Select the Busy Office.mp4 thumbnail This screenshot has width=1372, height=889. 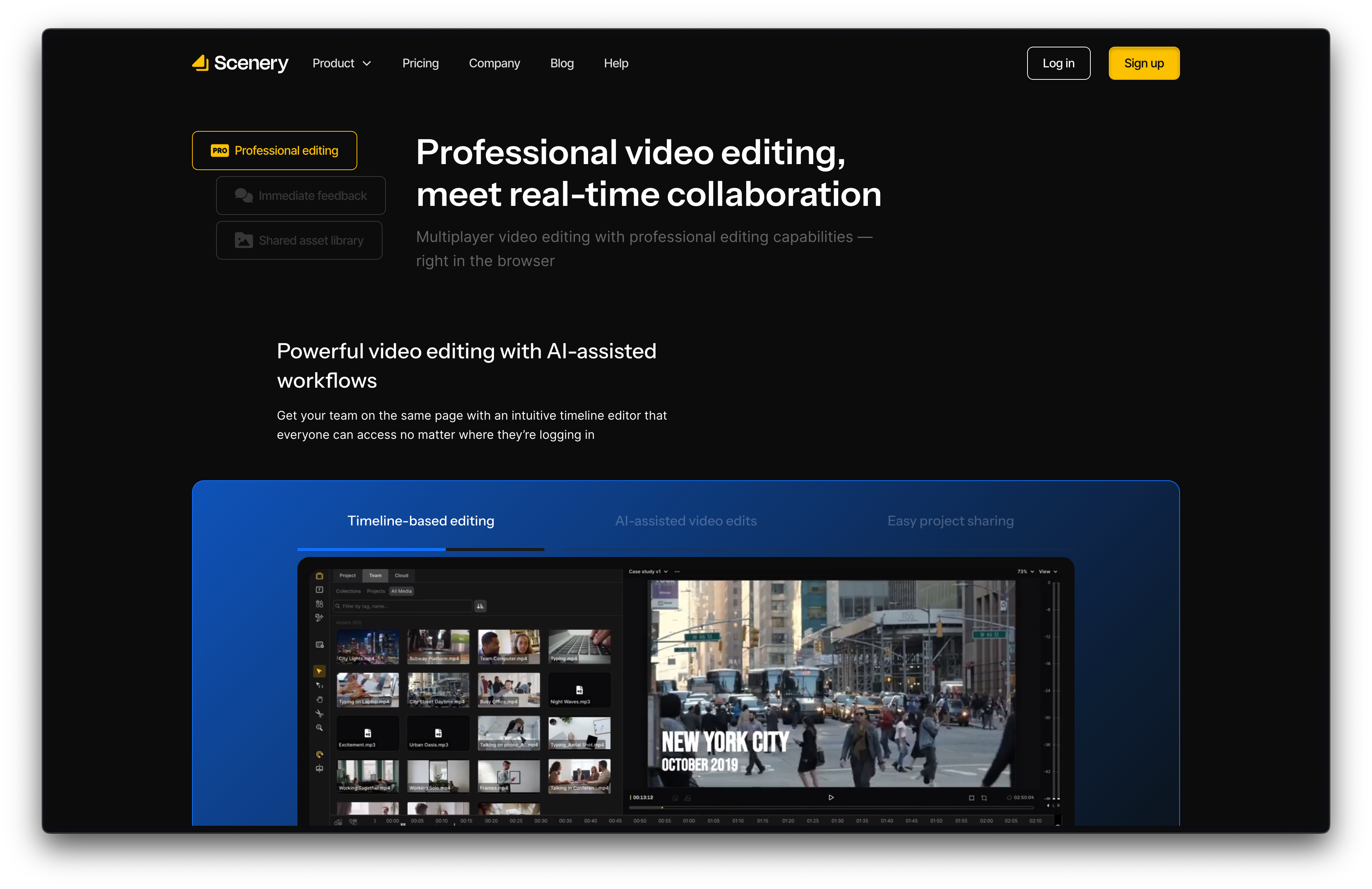tap(508, 690)
